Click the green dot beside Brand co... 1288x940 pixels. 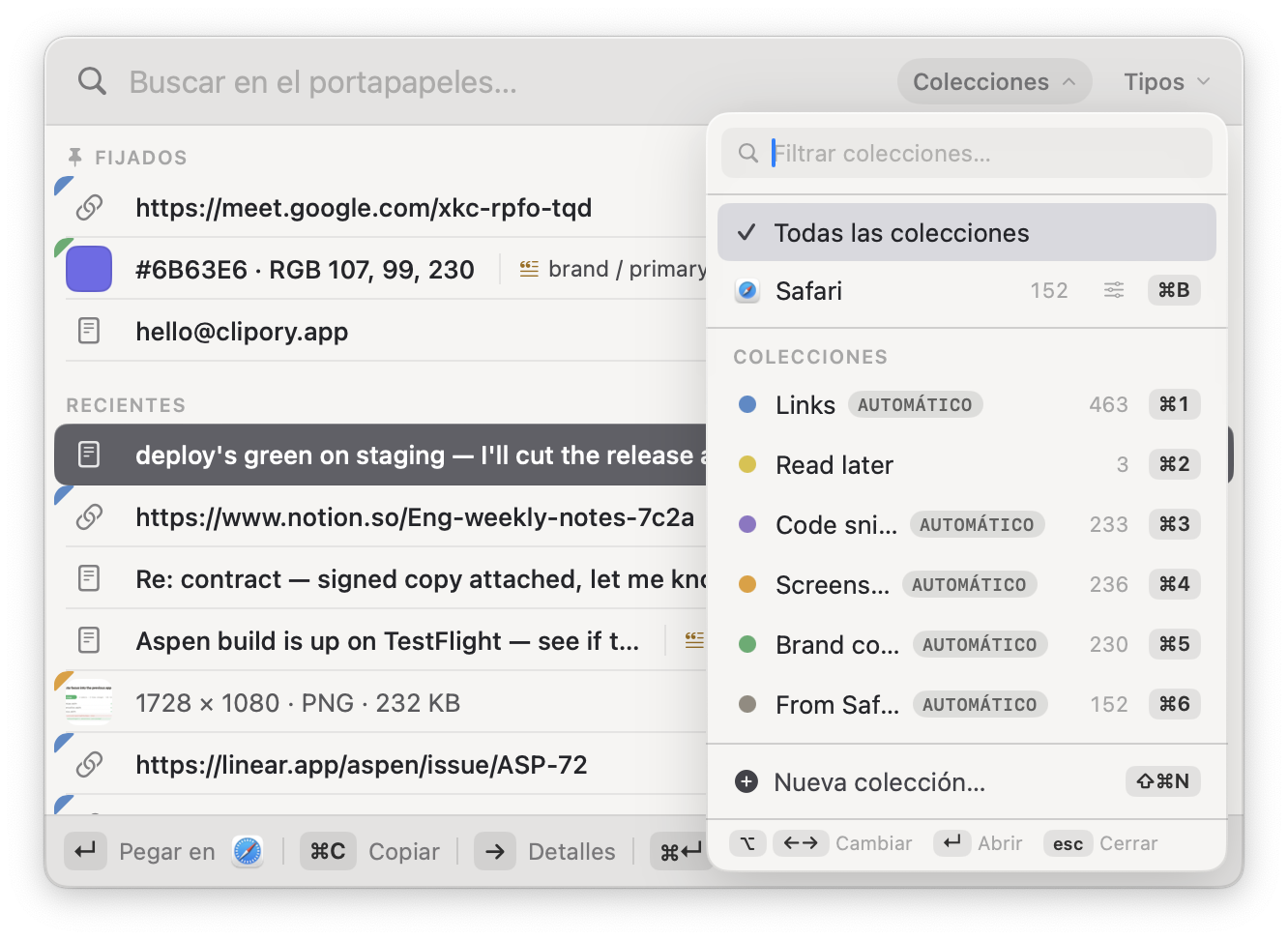point(747,644)
